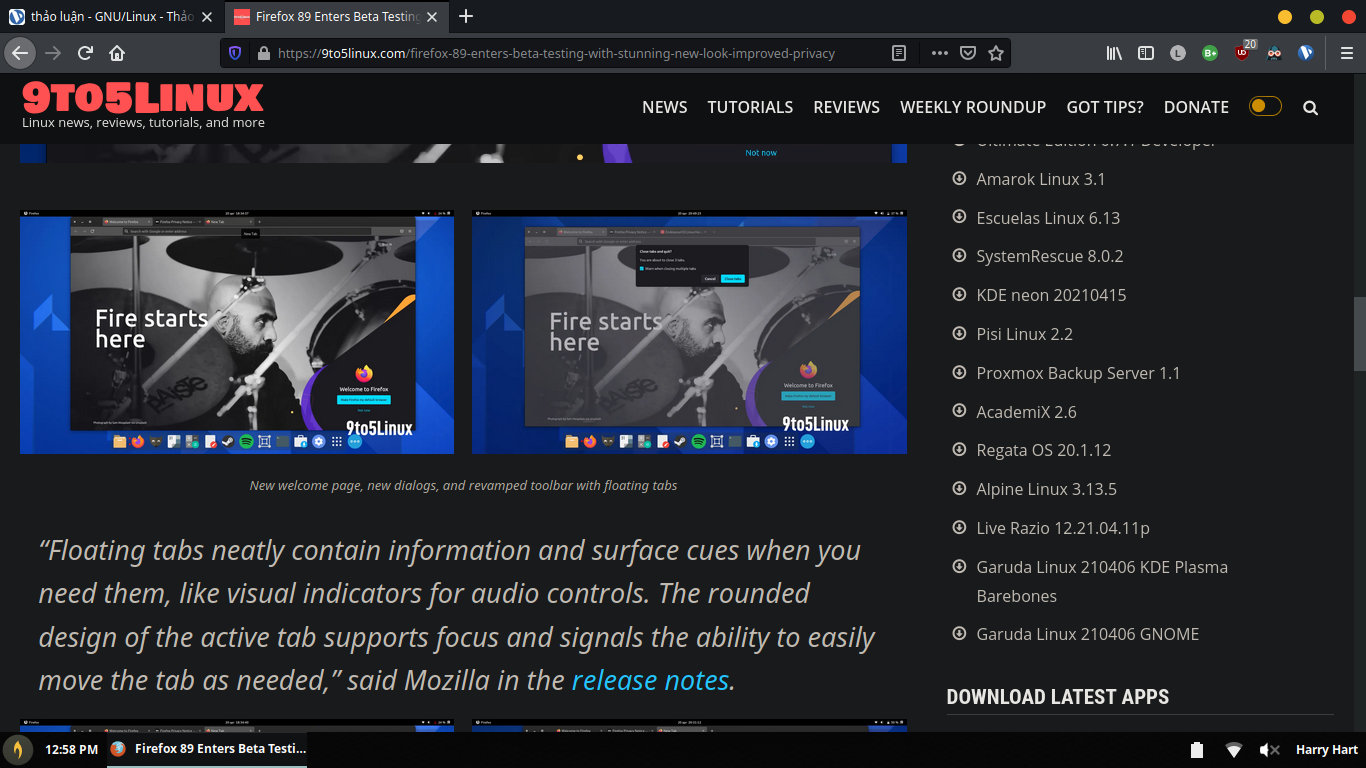Open Live Razio 12.21.04.11p link
This screenshot has width=1366, height=768.
coord(1063,528)
